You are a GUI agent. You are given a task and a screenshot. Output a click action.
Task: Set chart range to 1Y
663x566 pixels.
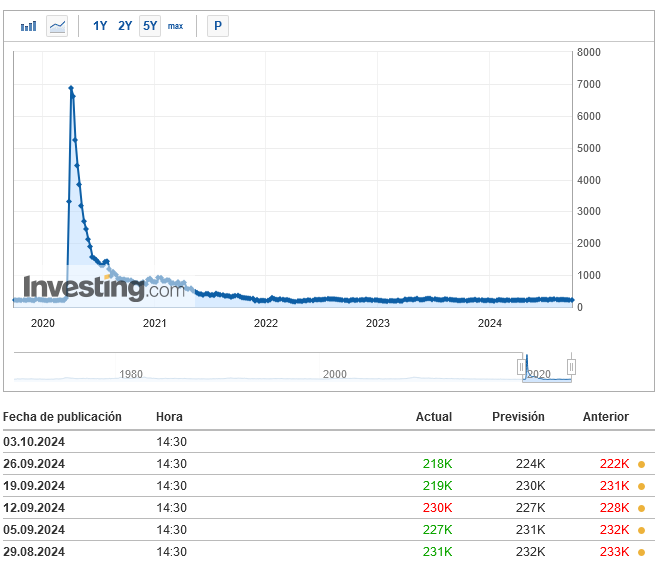pos(100,26)
